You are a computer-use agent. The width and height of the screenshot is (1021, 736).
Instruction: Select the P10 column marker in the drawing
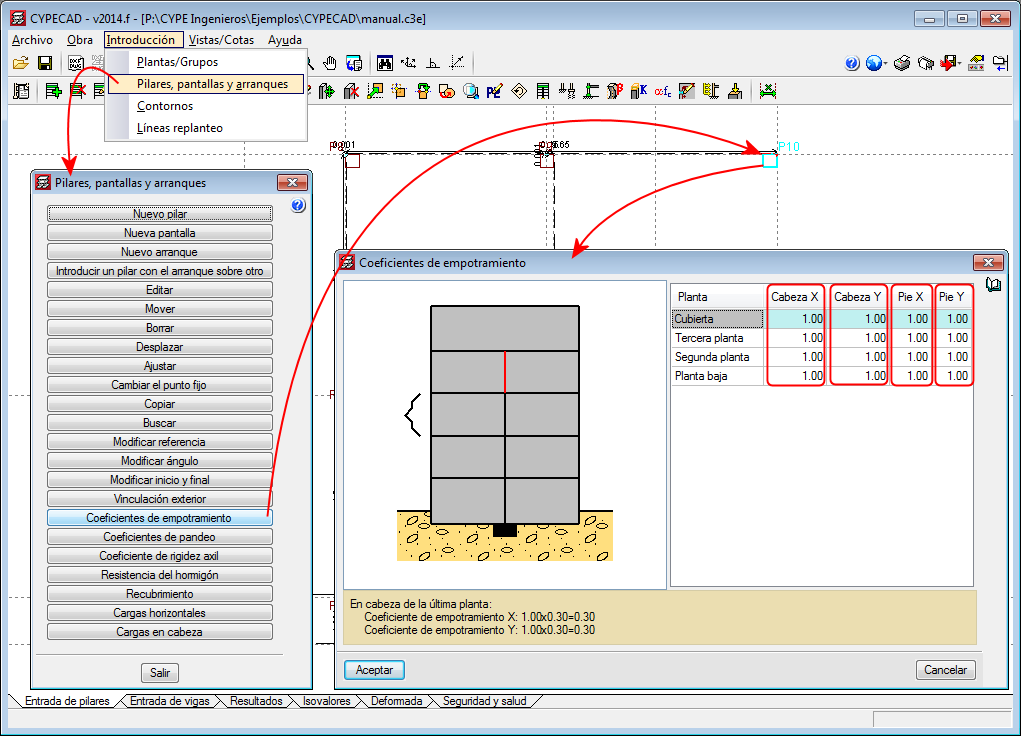pos(769,160)
